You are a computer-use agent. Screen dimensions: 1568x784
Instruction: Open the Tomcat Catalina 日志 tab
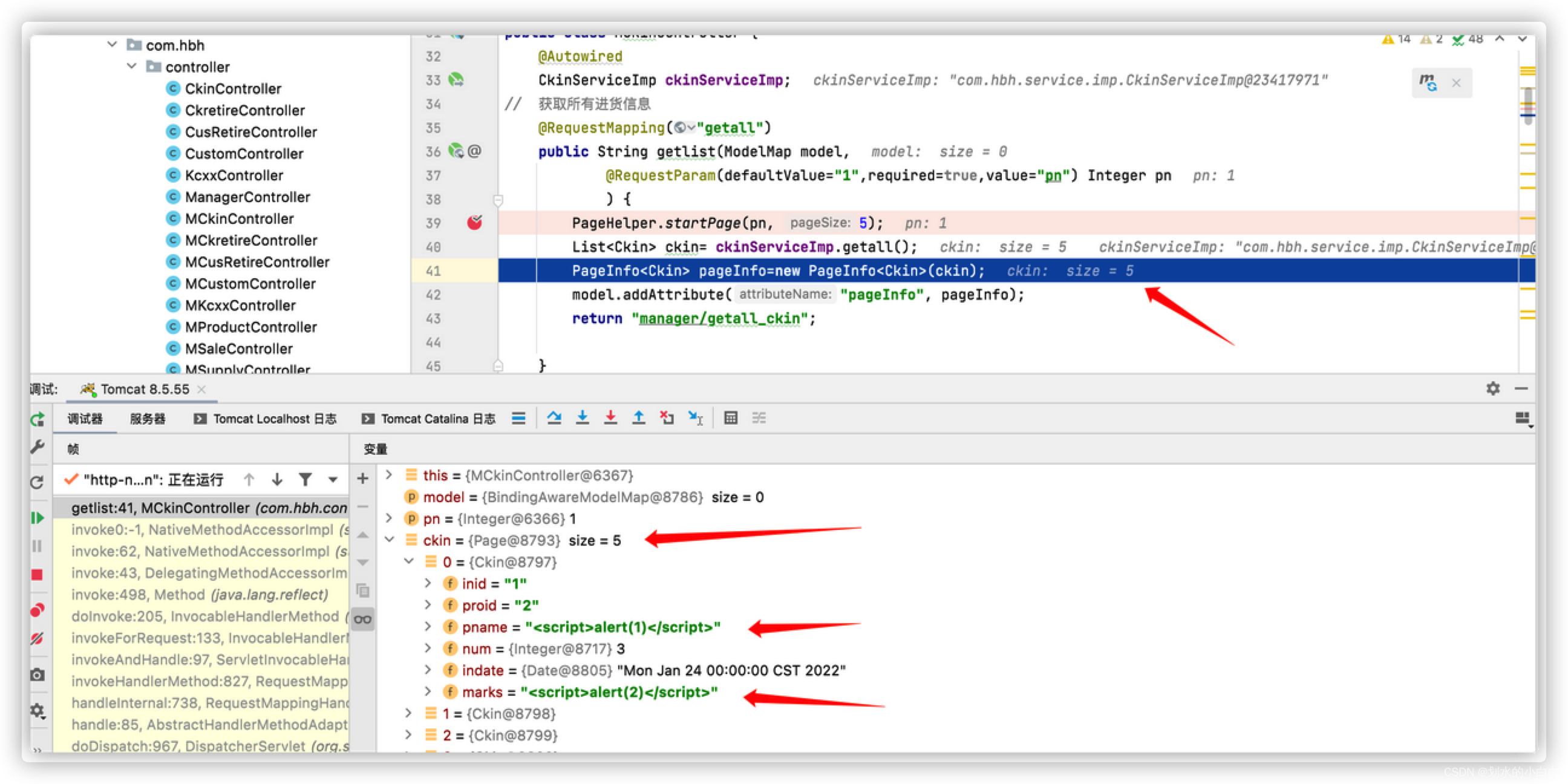click(428, 419)
